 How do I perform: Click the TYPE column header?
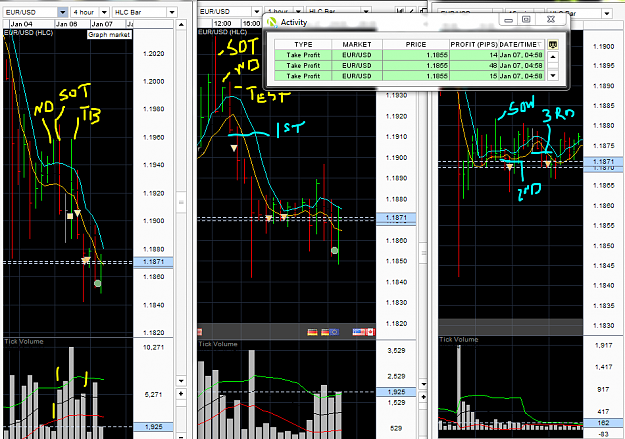point(303,44)
